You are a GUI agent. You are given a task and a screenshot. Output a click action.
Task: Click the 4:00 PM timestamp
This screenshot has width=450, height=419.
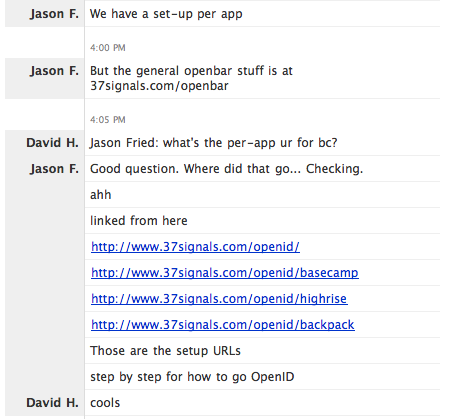coord(108,48)
